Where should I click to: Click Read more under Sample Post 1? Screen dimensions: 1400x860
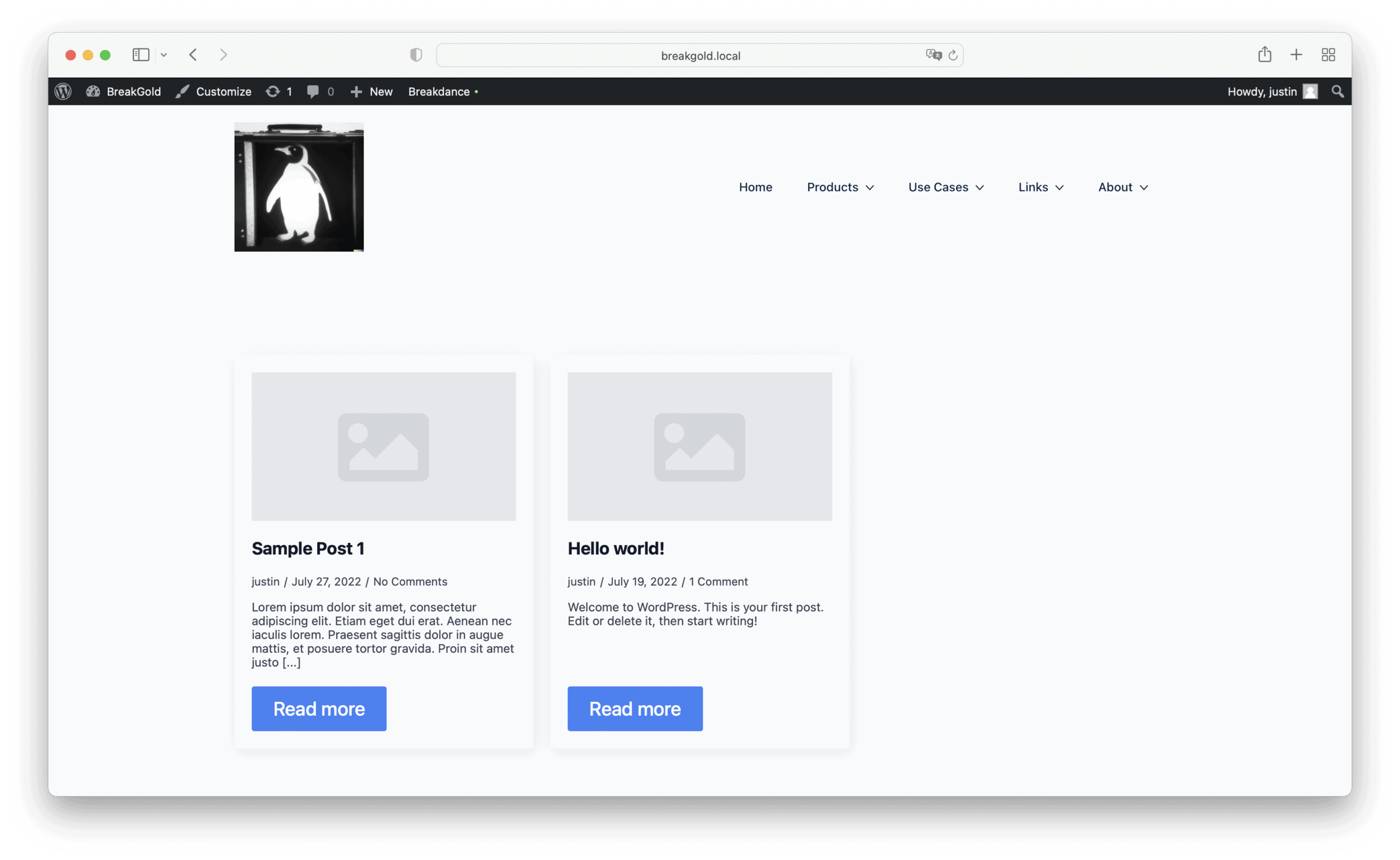point(319,709)
